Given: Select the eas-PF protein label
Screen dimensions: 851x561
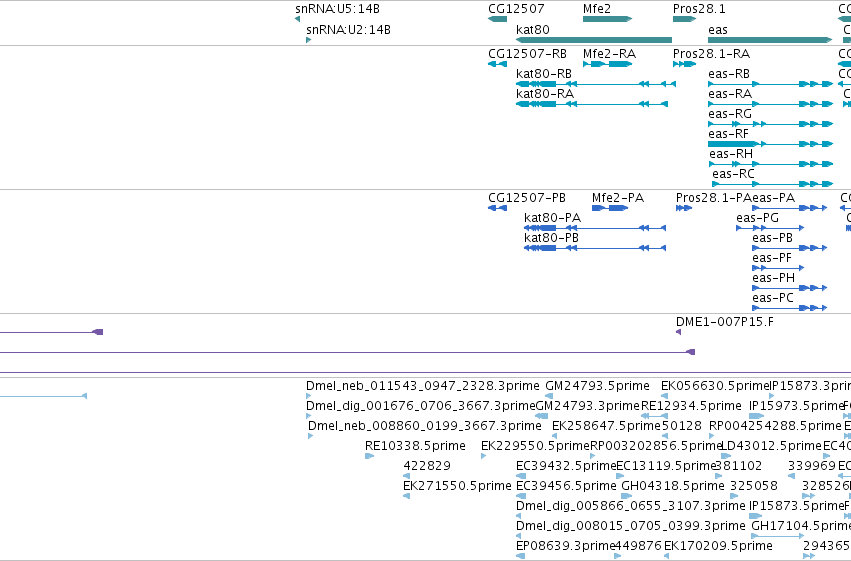Looking at the screenshot, I should (x=772, y=258).
